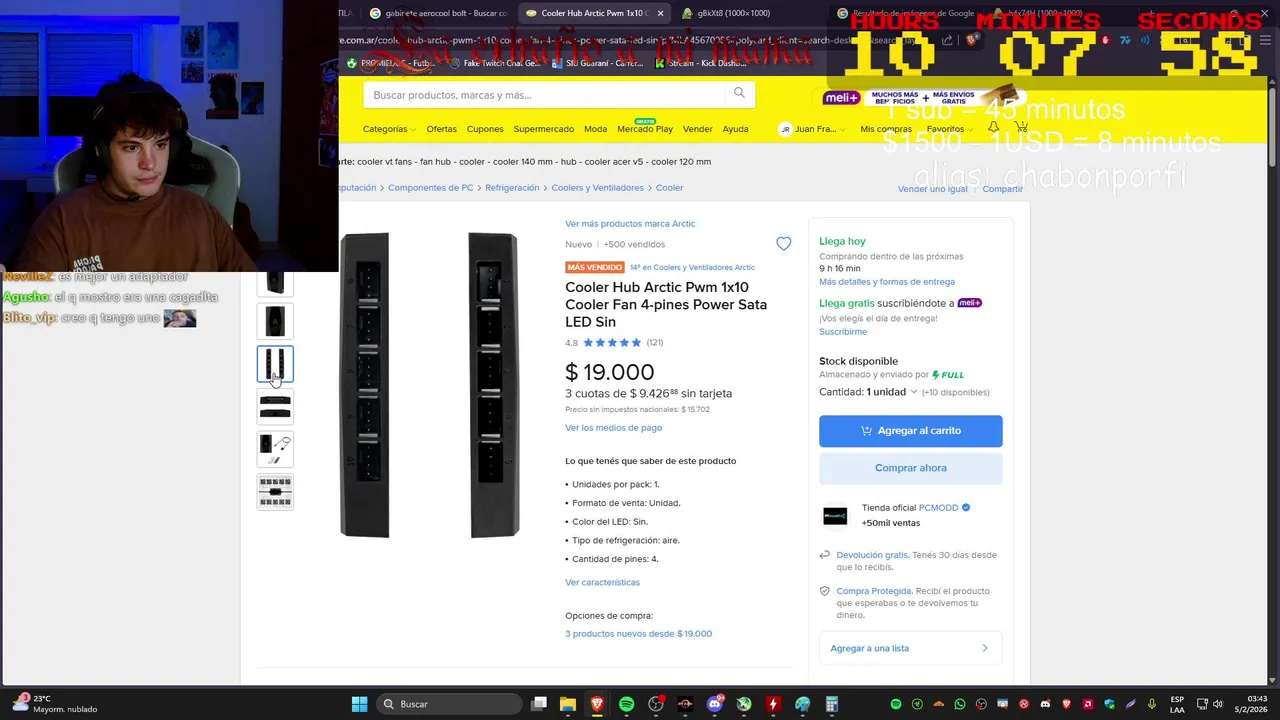Open Vender menu item
This screenshot has height=720, width=1280.
[x=697, y=129]
